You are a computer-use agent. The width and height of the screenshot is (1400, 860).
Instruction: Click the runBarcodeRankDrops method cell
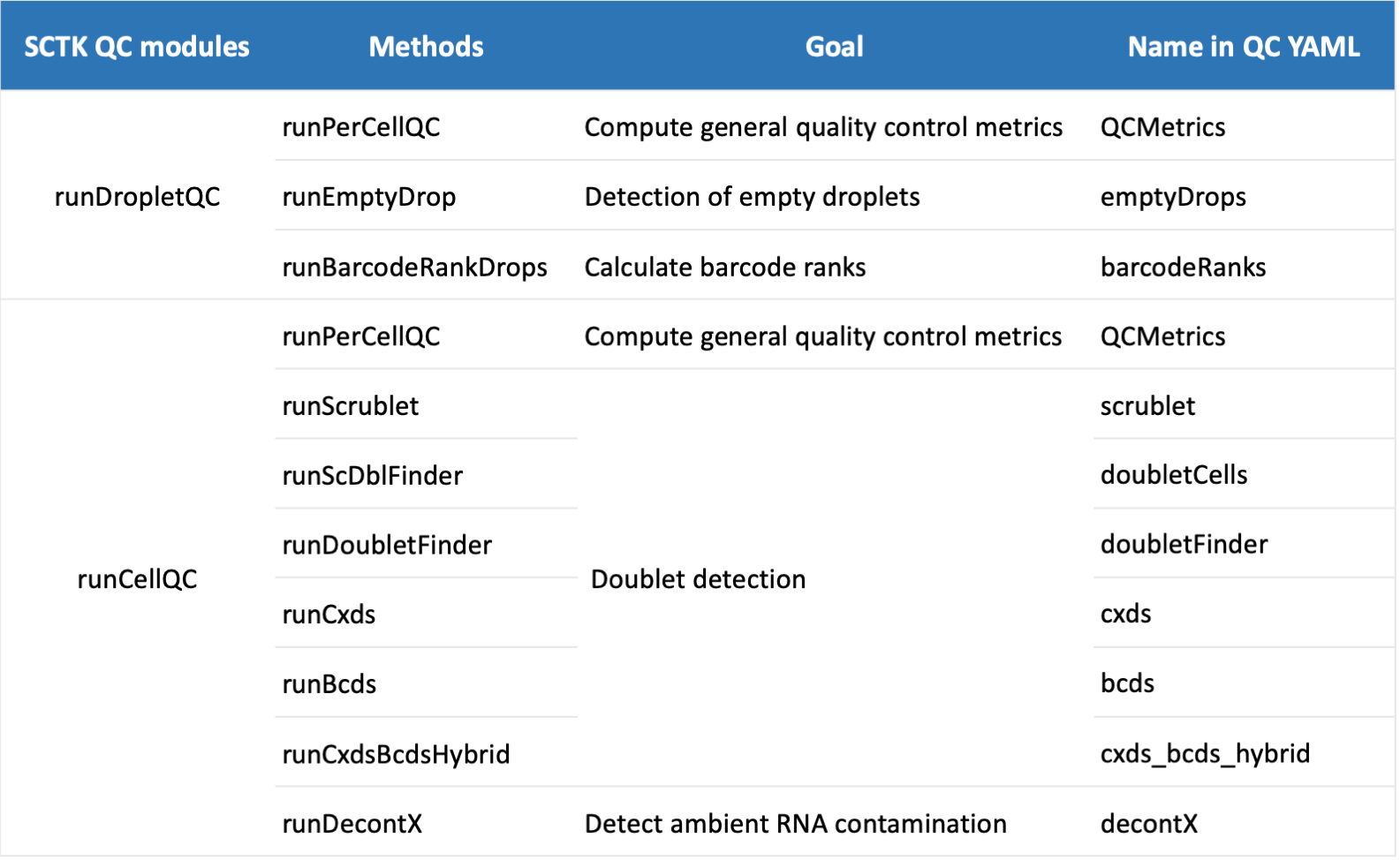click(414, 267)
